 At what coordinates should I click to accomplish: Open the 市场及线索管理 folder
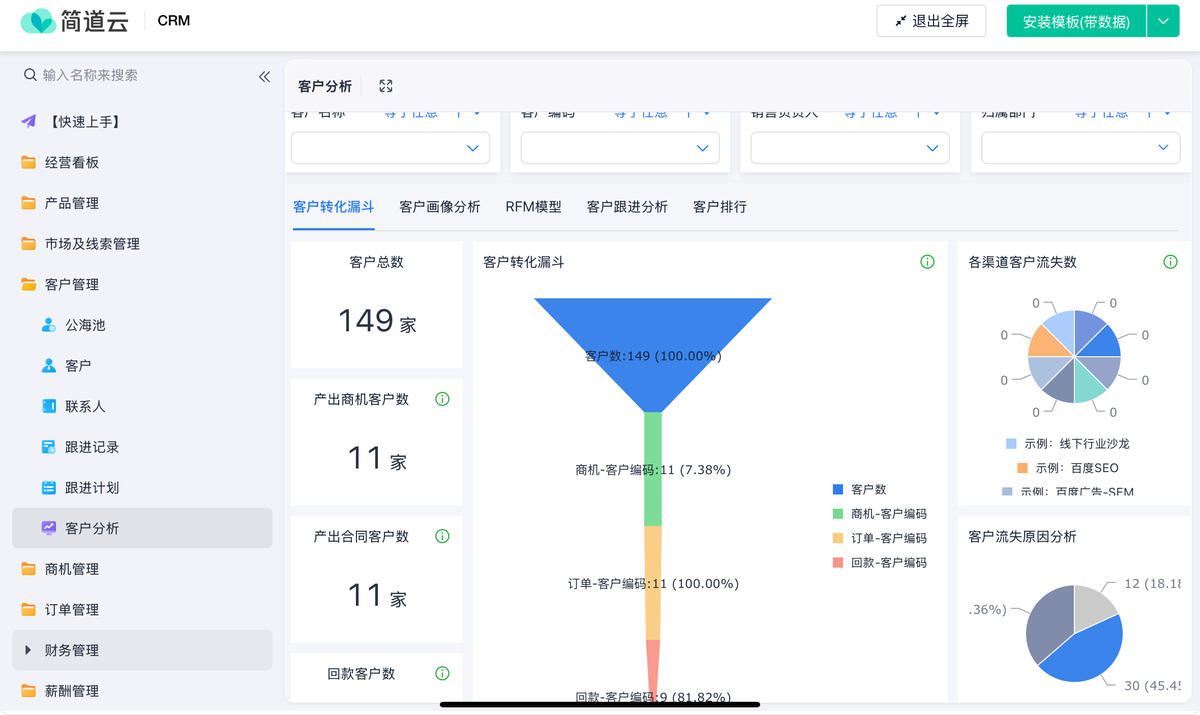142,244
